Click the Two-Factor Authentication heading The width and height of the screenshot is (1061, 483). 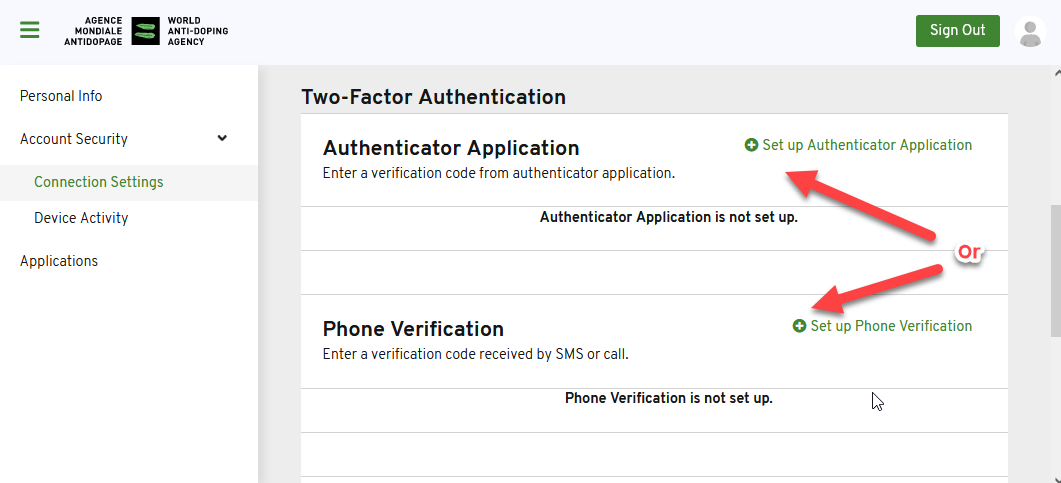433,97
